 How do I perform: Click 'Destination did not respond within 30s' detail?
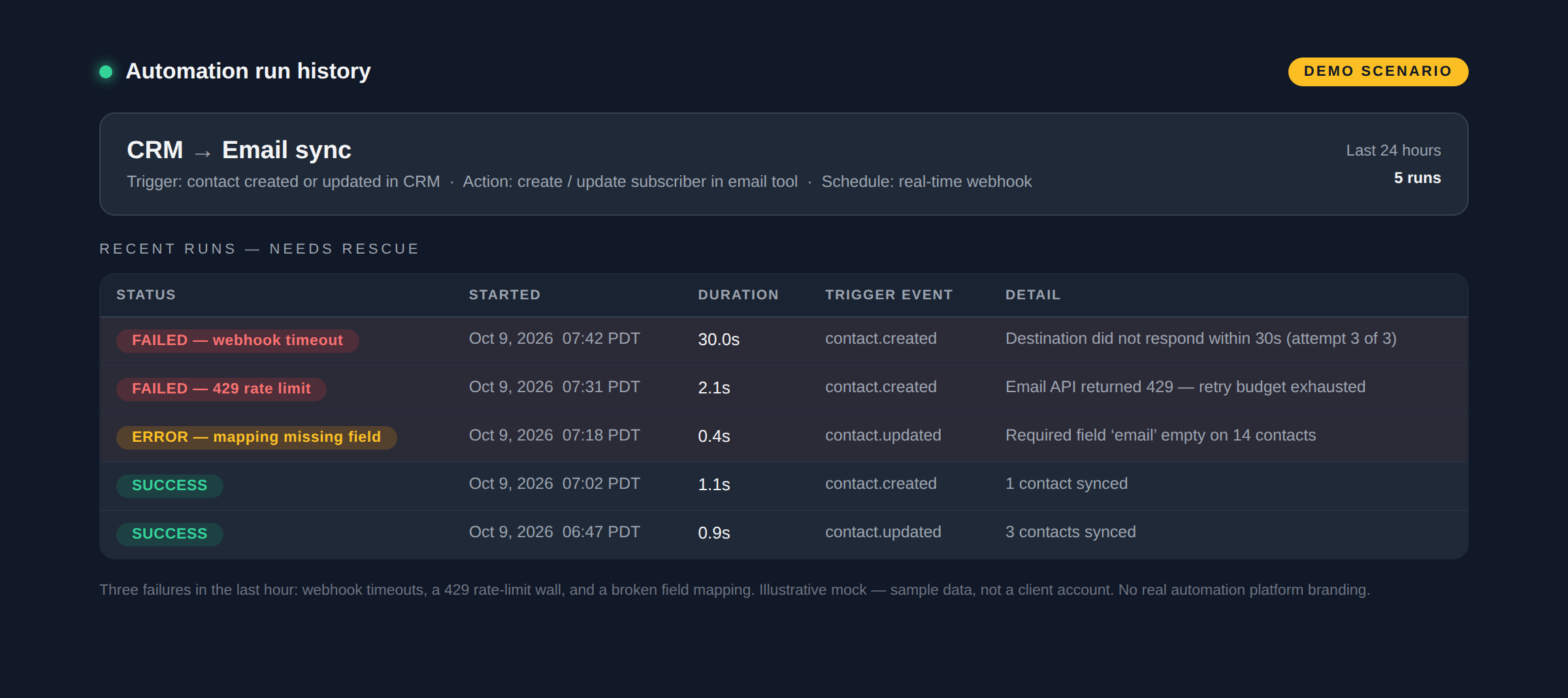1143,339
